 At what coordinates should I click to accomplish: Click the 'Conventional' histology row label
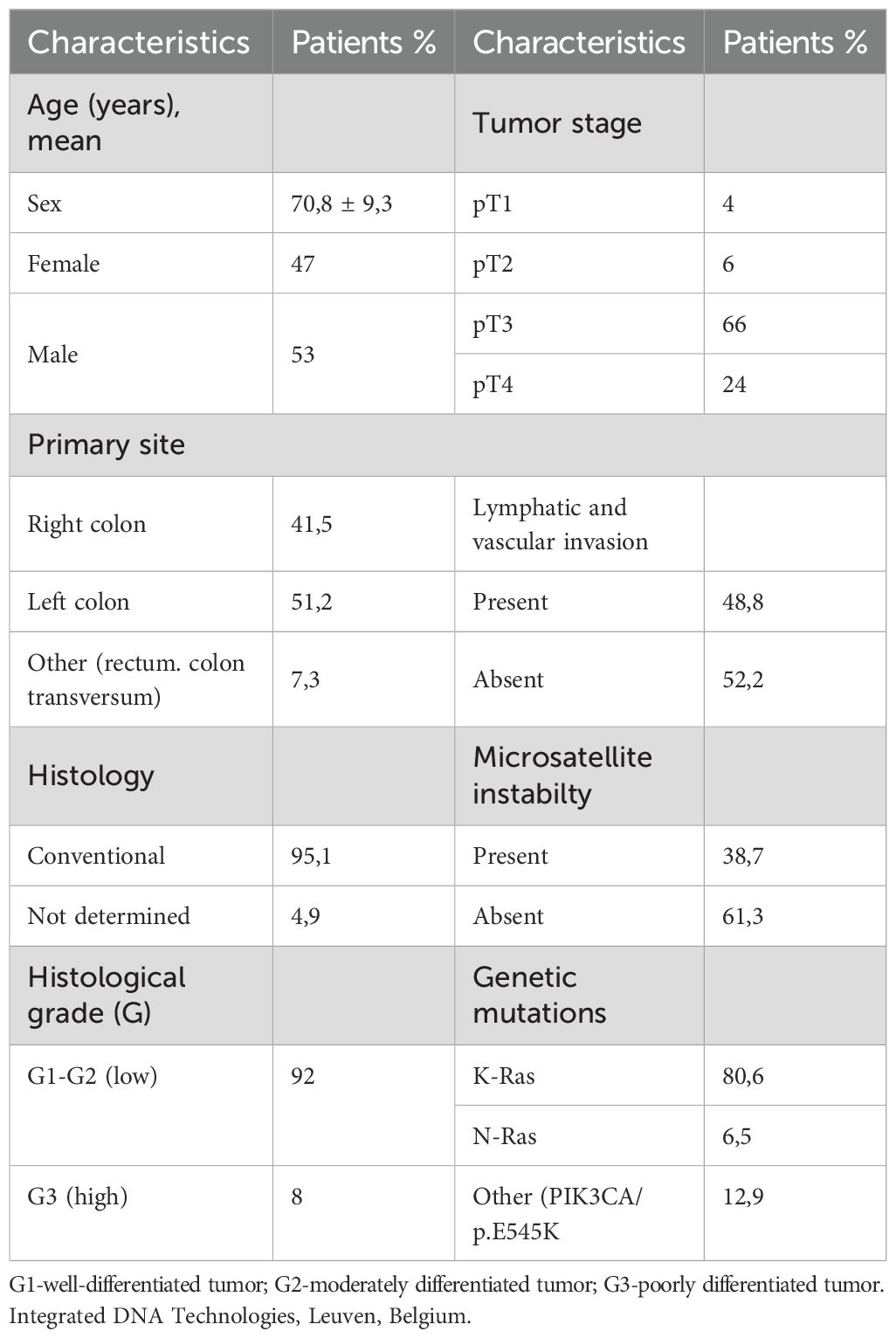(96, 855)
